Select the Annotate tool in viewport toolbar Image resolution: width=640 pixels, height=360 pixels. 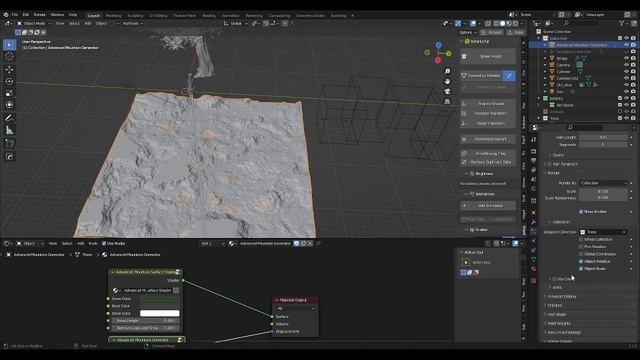(9, 118)
